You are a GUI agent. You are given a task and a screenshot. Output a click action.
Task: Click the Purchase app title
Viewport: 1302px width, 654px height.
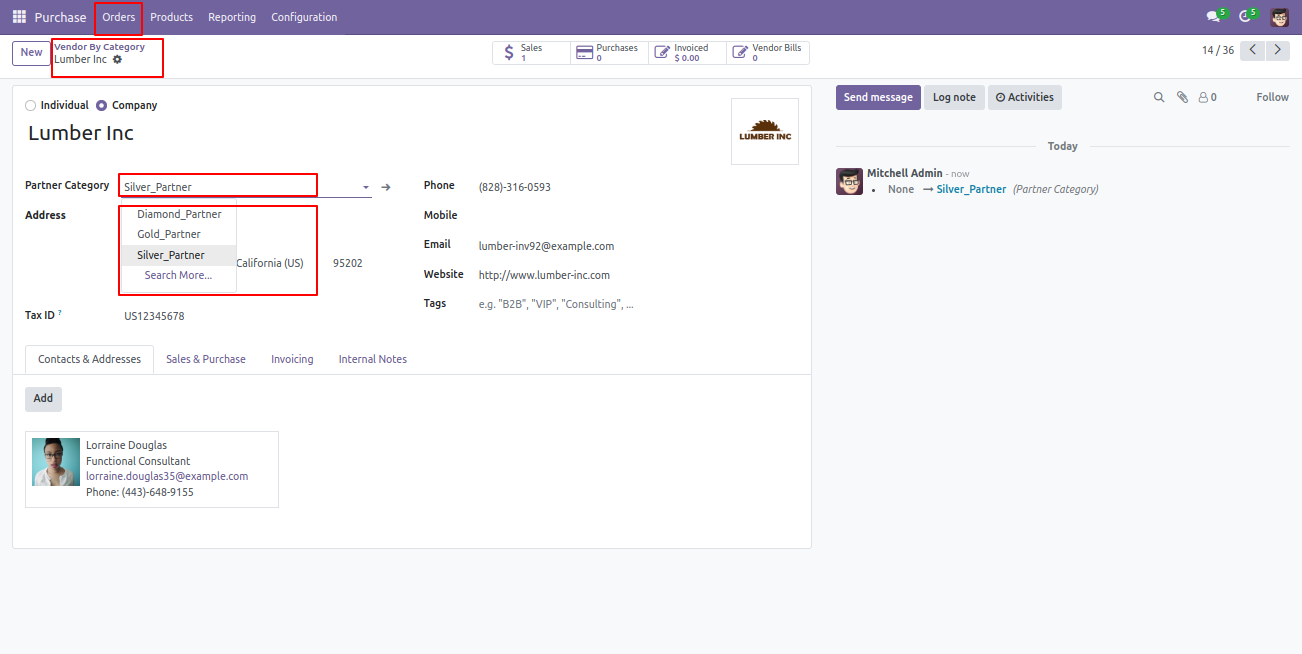click(60, 17)
